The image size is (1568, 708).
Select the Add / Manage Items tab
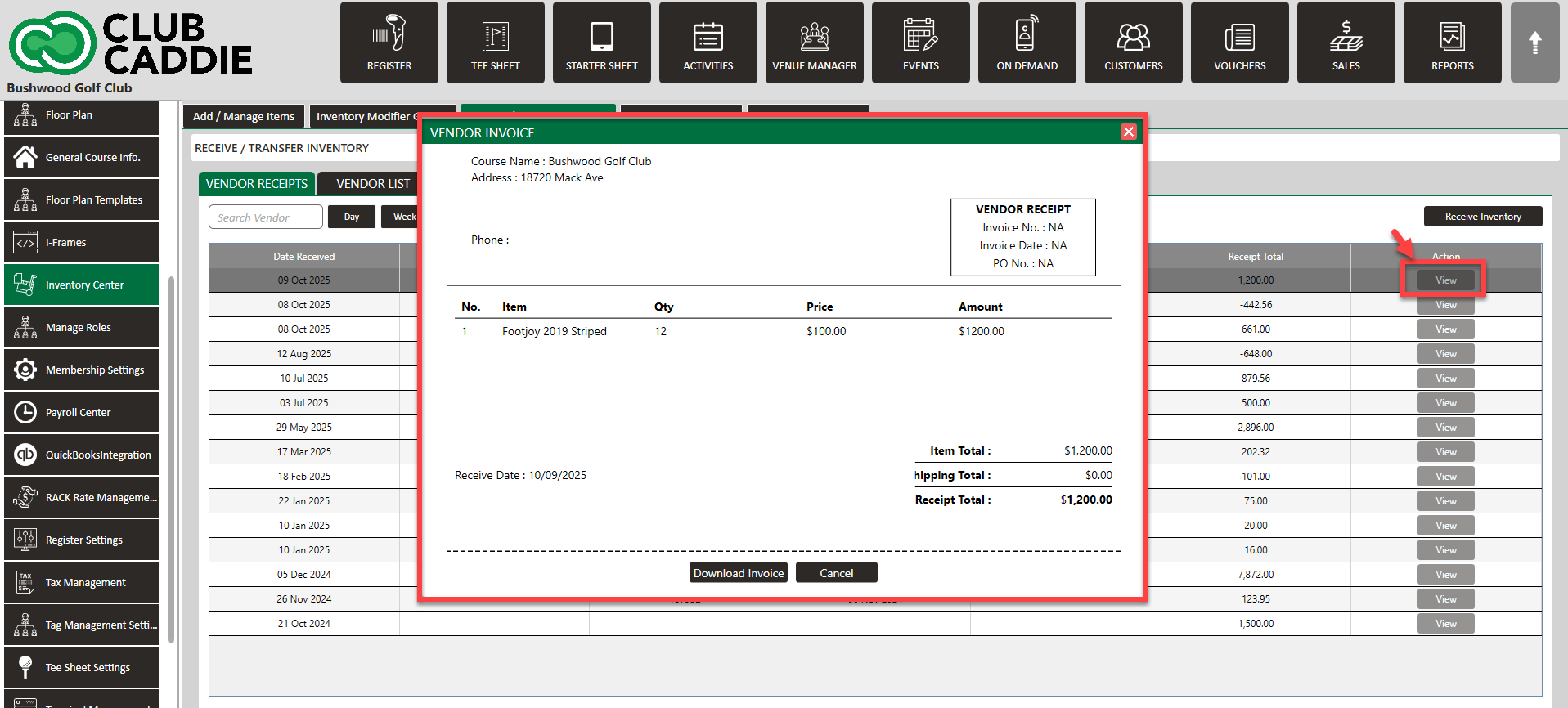(244, 116)
